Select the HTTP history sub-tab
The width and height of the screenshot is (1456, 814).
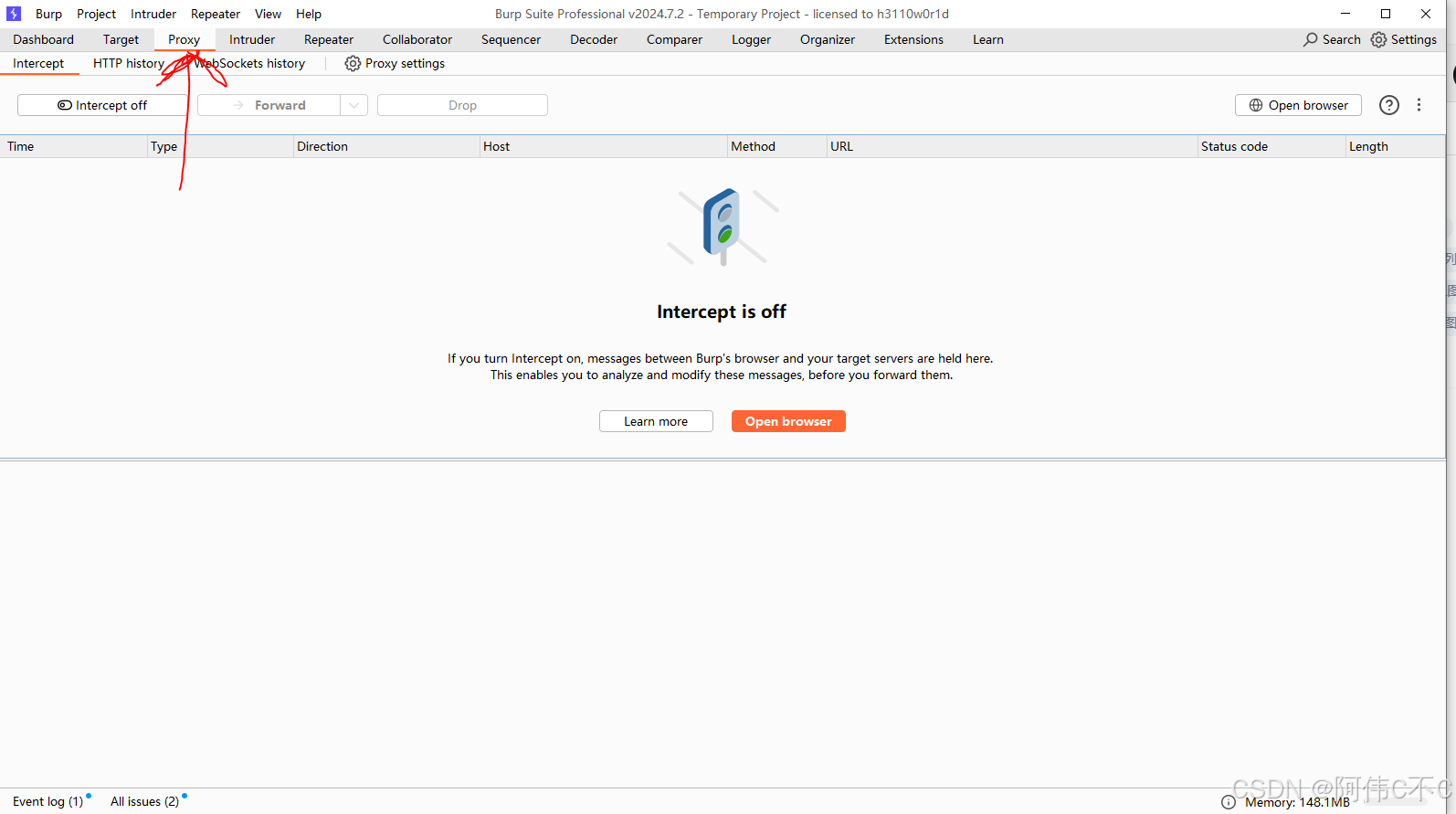(129, 63)
